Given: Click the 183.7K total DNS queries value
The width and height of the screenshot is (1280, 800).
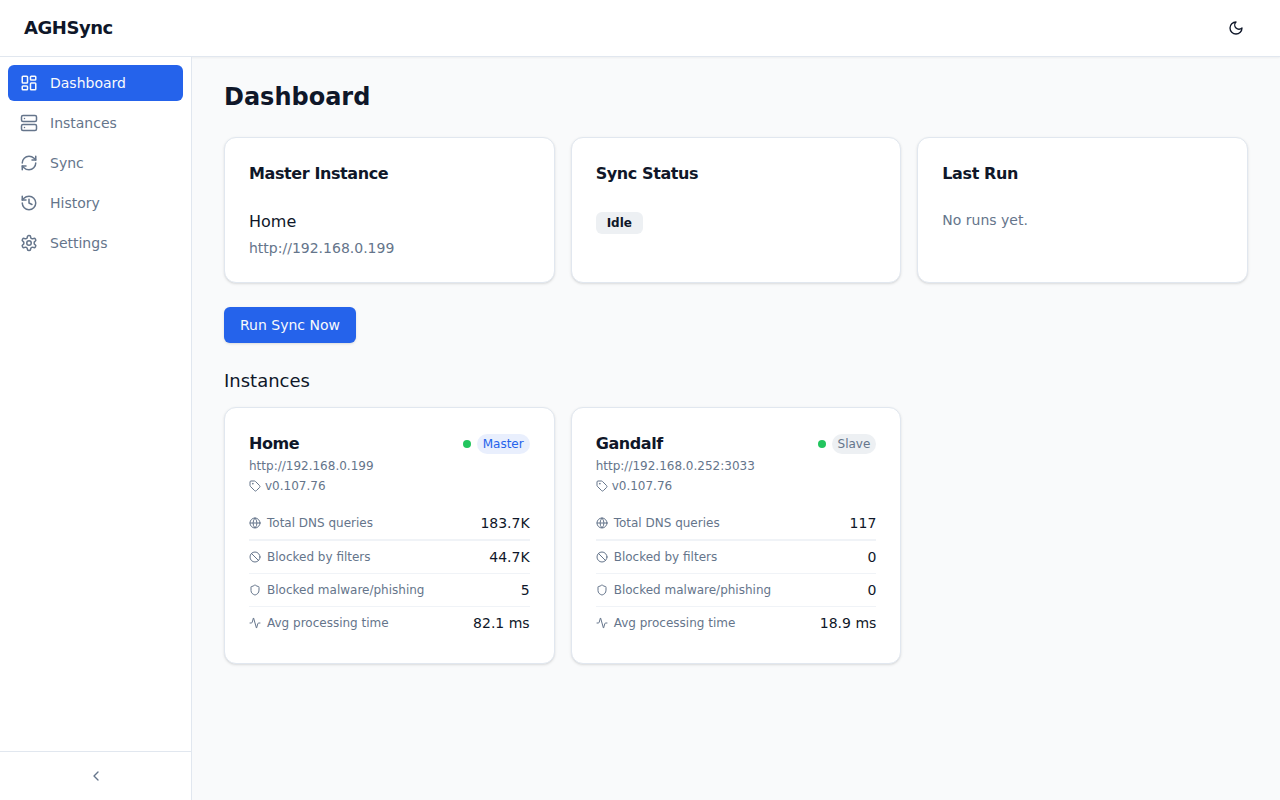Looking at the screenshot, I should pyautogui.click(x=505, y=523).
